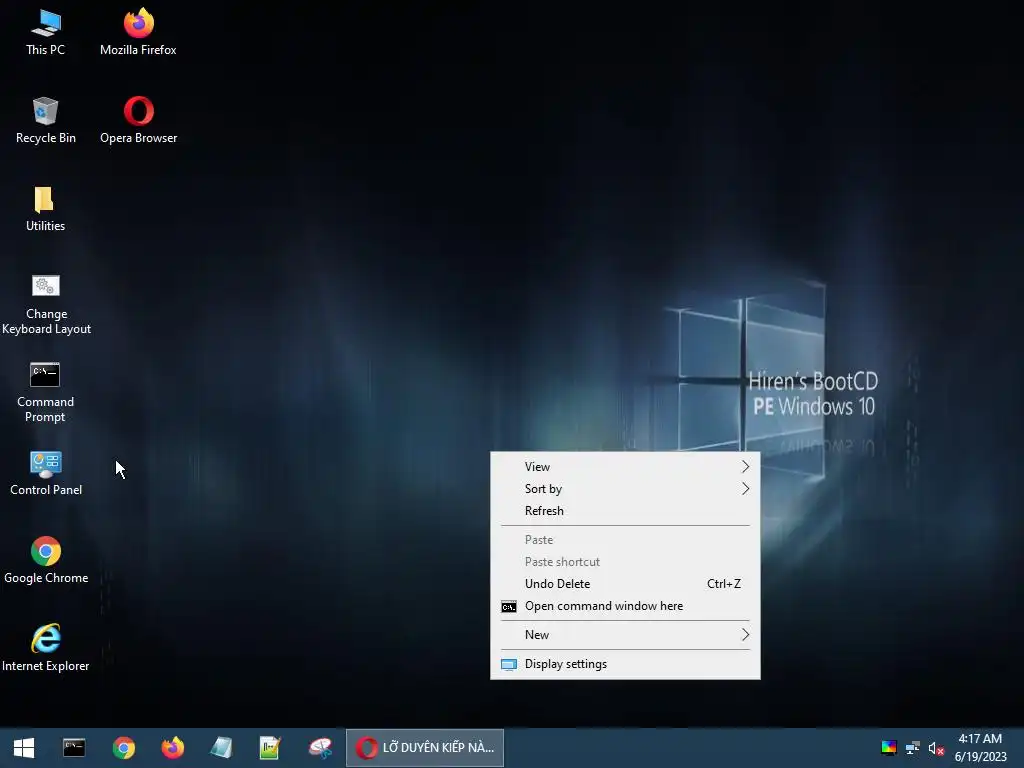This screenshot has width=1024, height=768.
Task: Expand the Sort by submenu
Action: coord(625,489)
